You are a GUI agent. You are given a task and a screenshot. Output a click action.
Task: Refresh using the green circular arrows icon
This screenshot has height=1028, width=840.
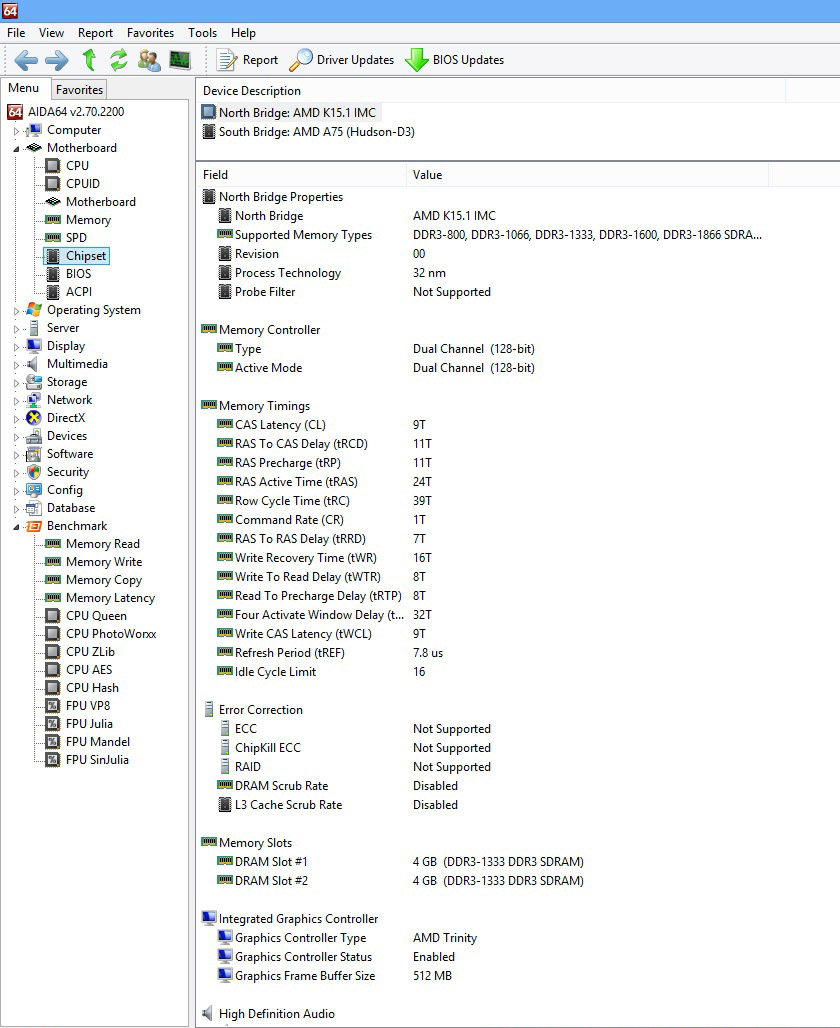point(119,60)
